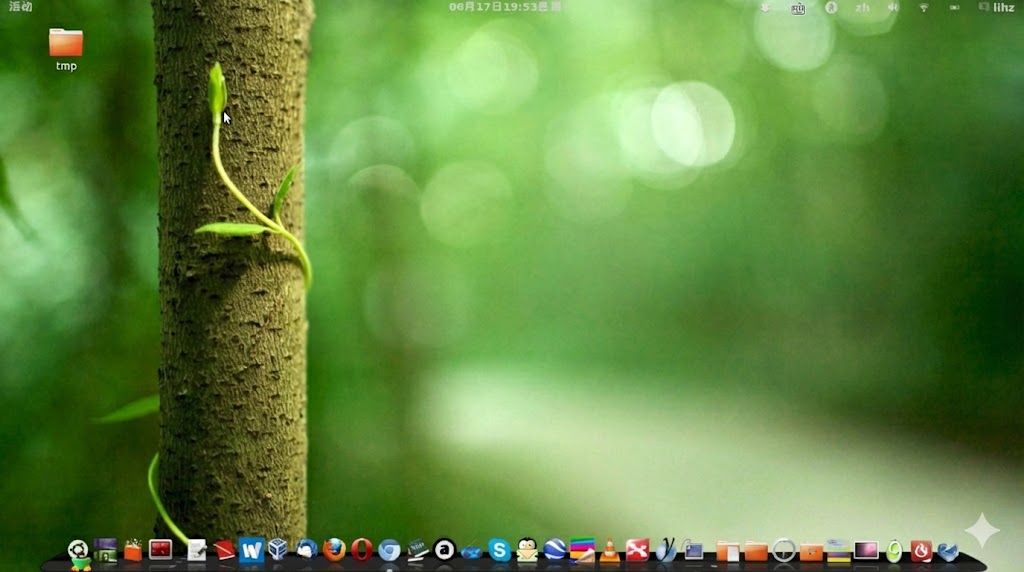Open the purple-green photo app in dock
Viewport: 1024px width, 572px height.
point(105,550)
